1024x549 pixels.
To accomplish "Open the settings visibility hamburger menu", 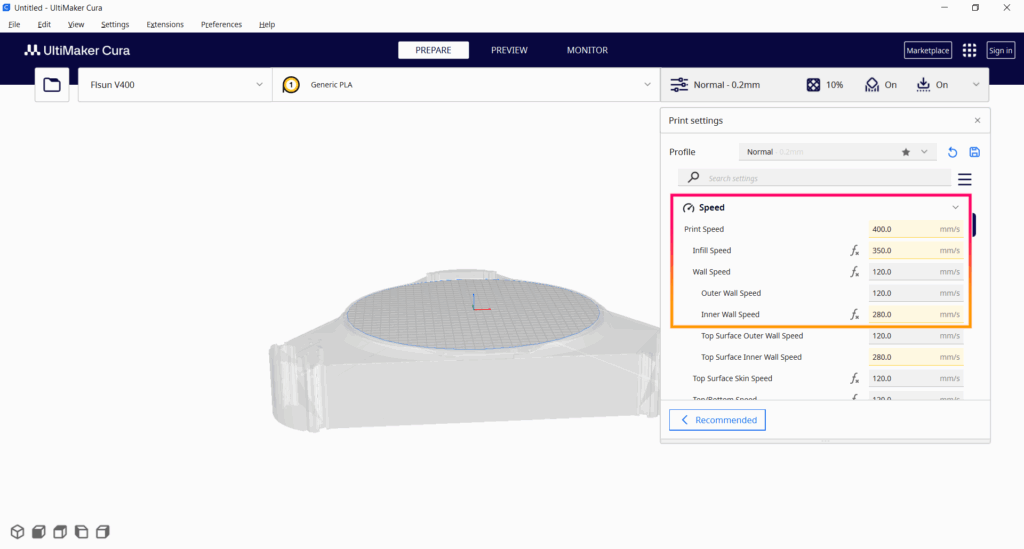I will (965, 179).
